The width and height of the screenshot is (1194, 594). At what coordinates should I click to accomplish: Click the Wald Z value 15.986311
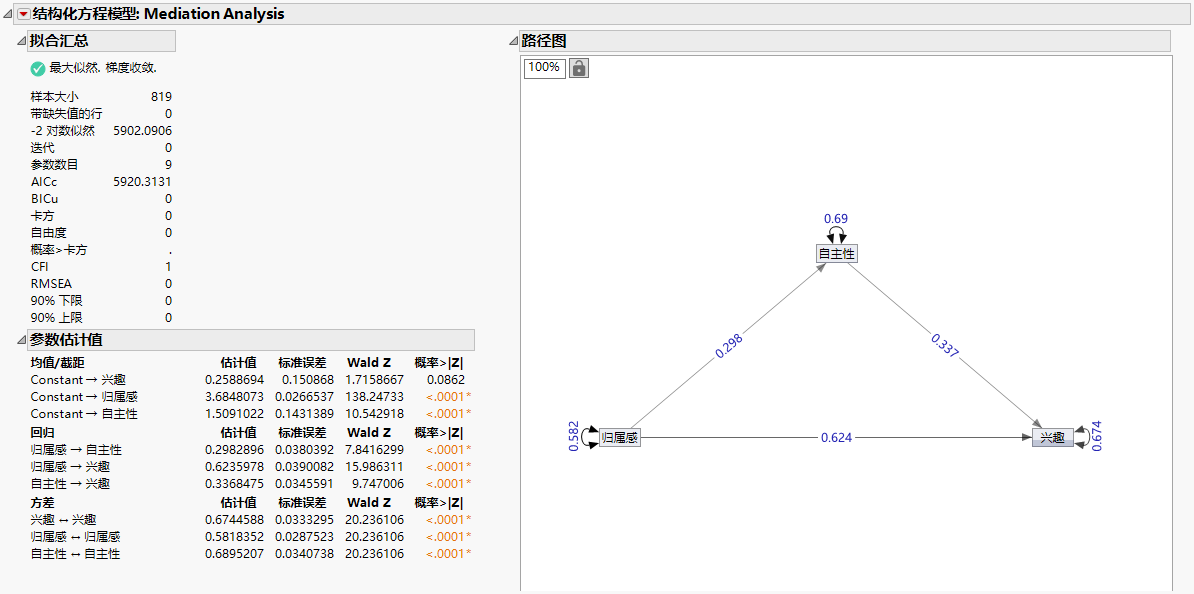pyautogui.click(x=375, y=467)
